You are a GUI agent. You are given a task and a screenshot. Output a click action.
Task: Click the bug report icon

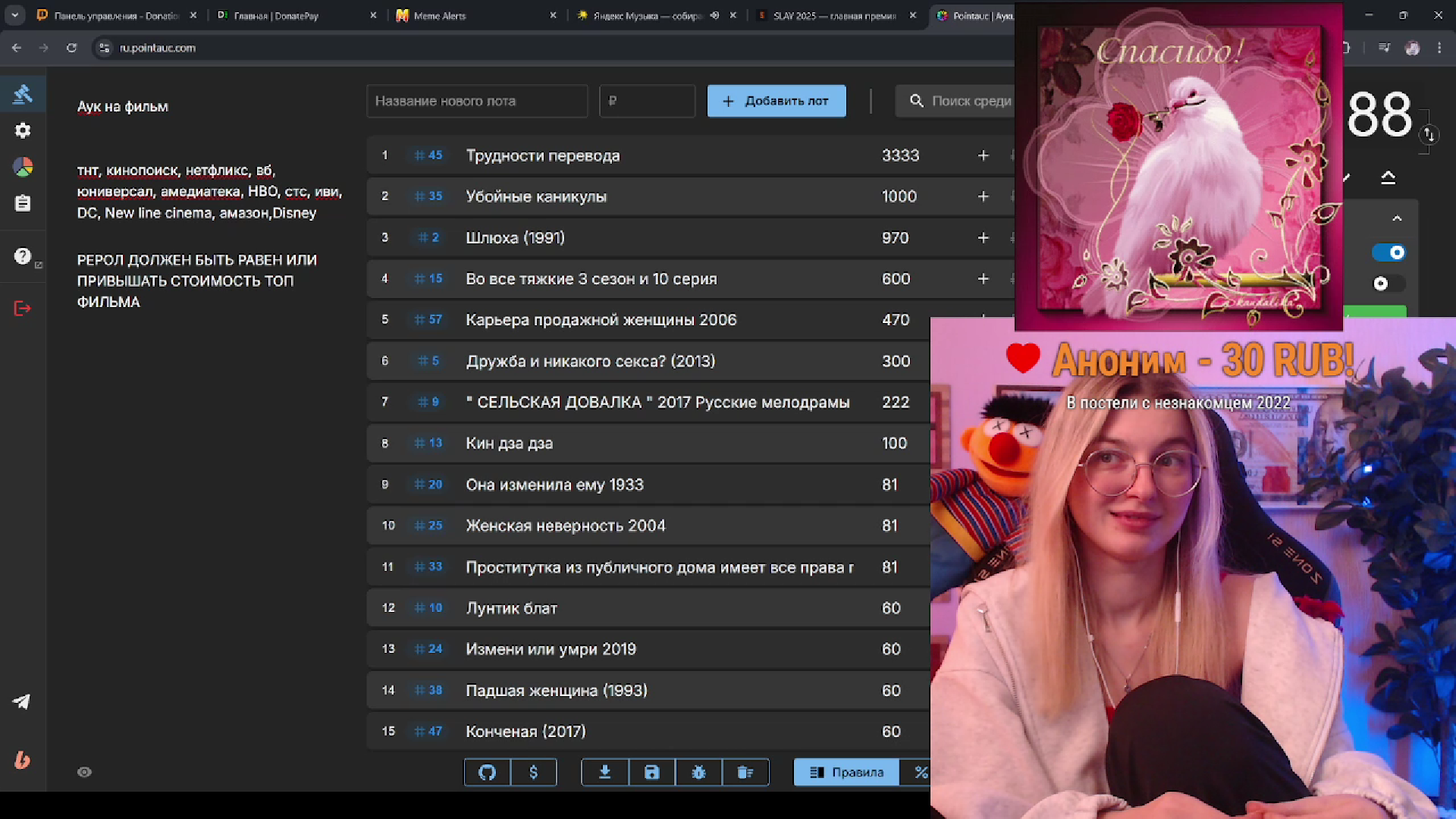[x=698, y=772]
